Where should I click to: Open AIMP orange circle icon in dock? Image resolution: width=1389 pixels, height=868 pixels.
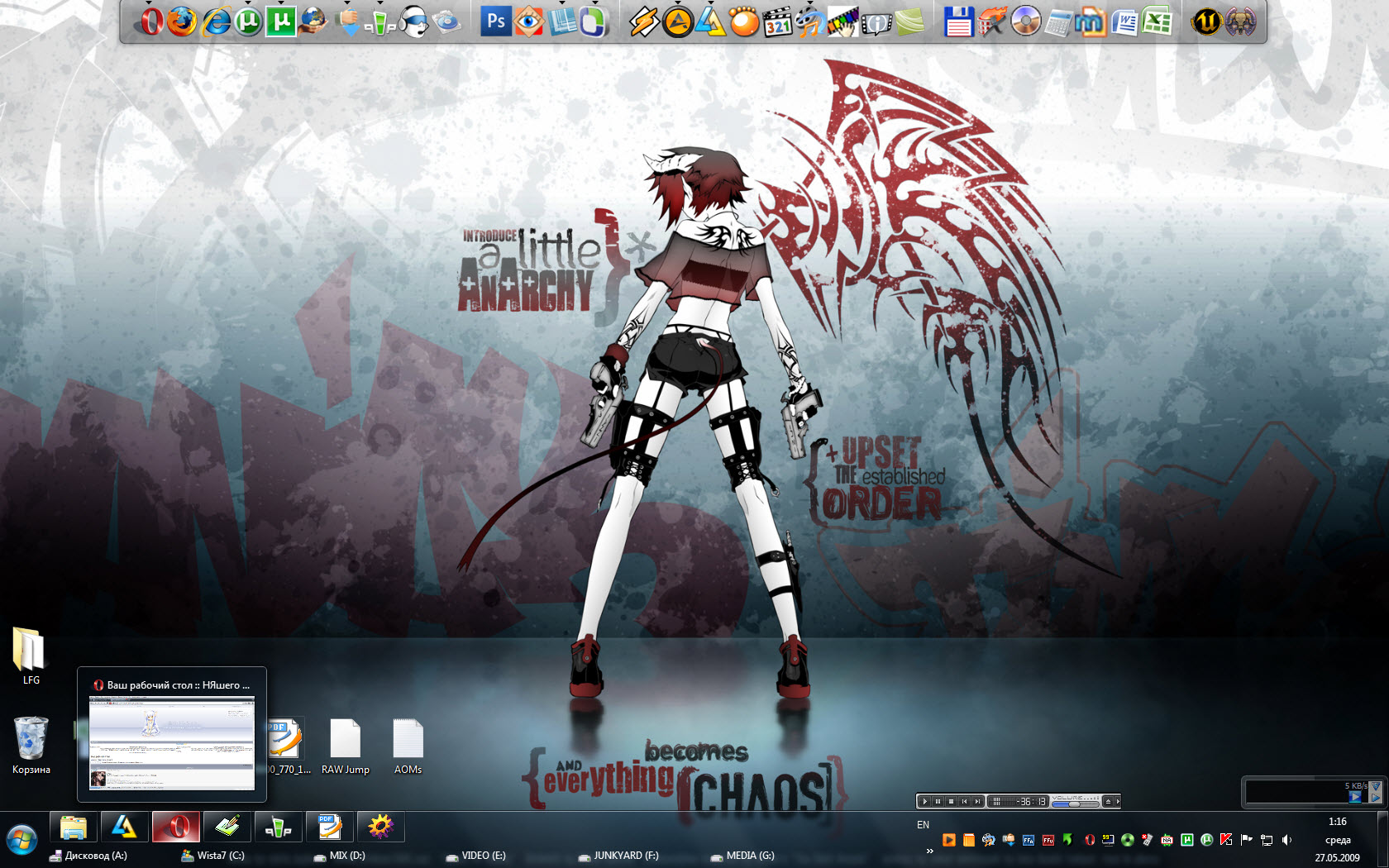click(678, 21)
